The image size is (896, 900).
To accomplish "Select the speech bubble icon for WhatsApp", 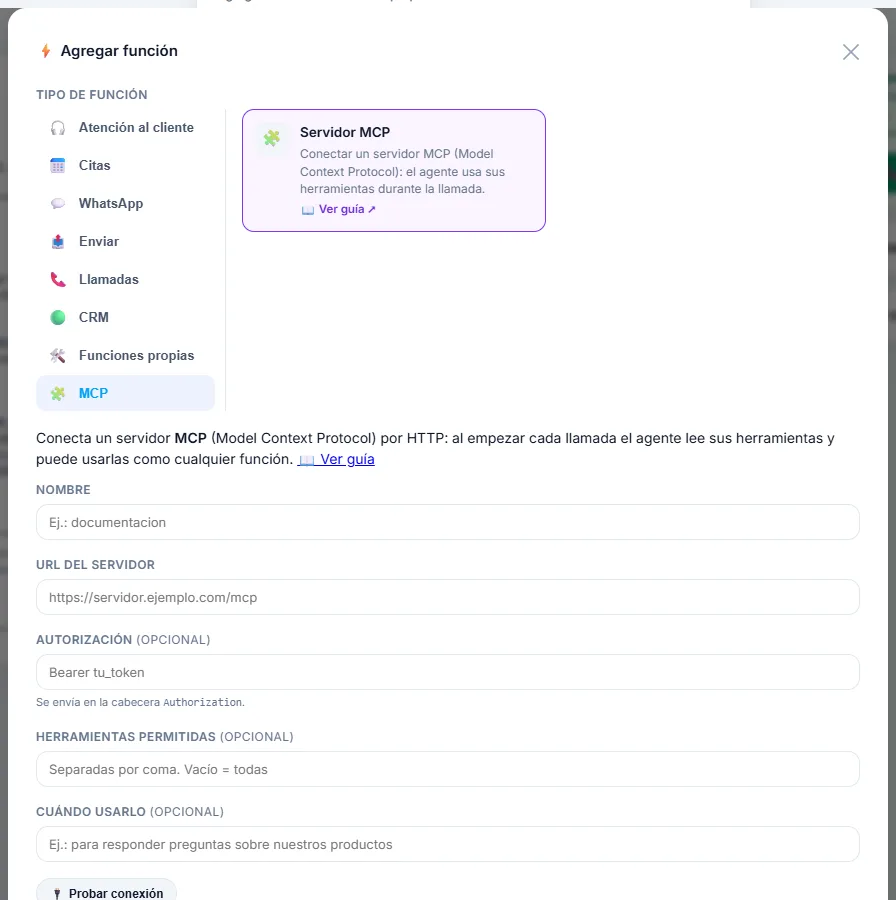I will 58,203.
